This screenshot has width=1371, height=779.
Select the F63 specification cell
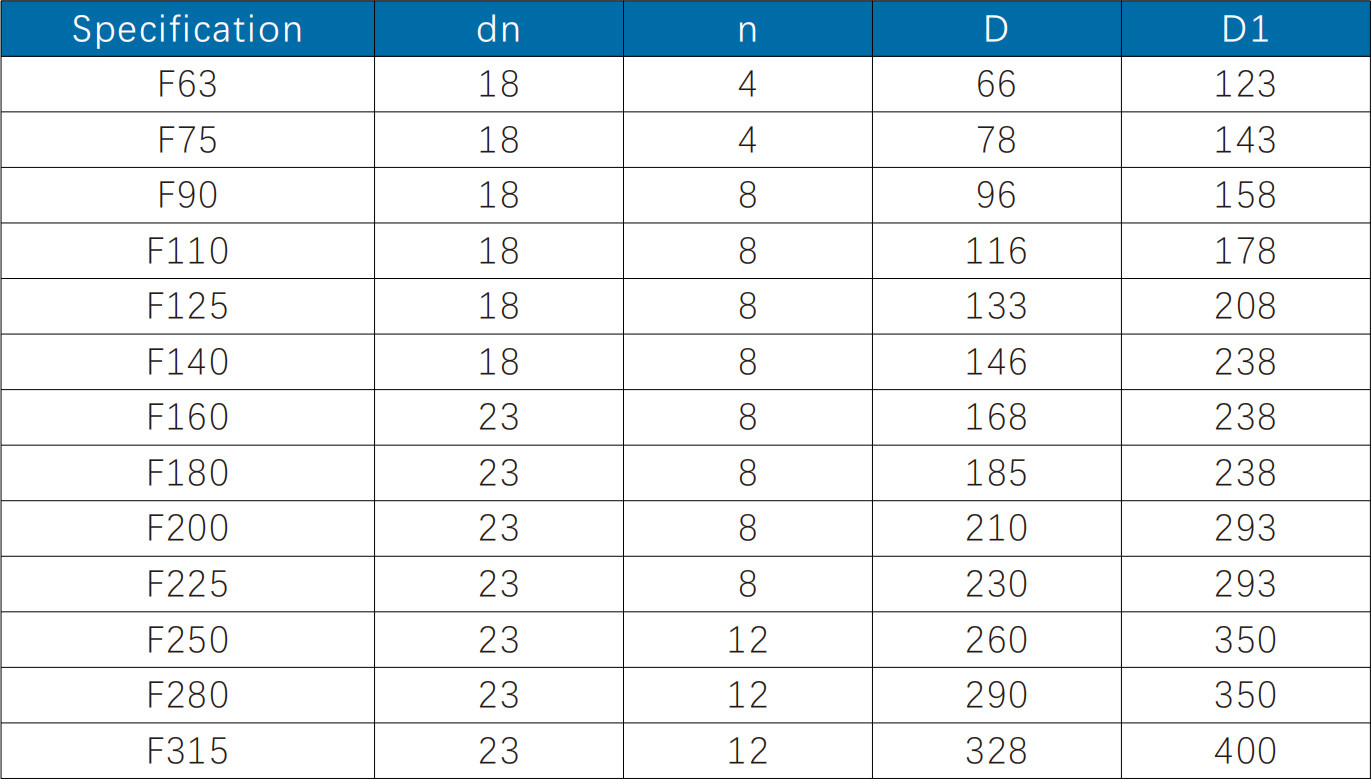click(187, 84)
